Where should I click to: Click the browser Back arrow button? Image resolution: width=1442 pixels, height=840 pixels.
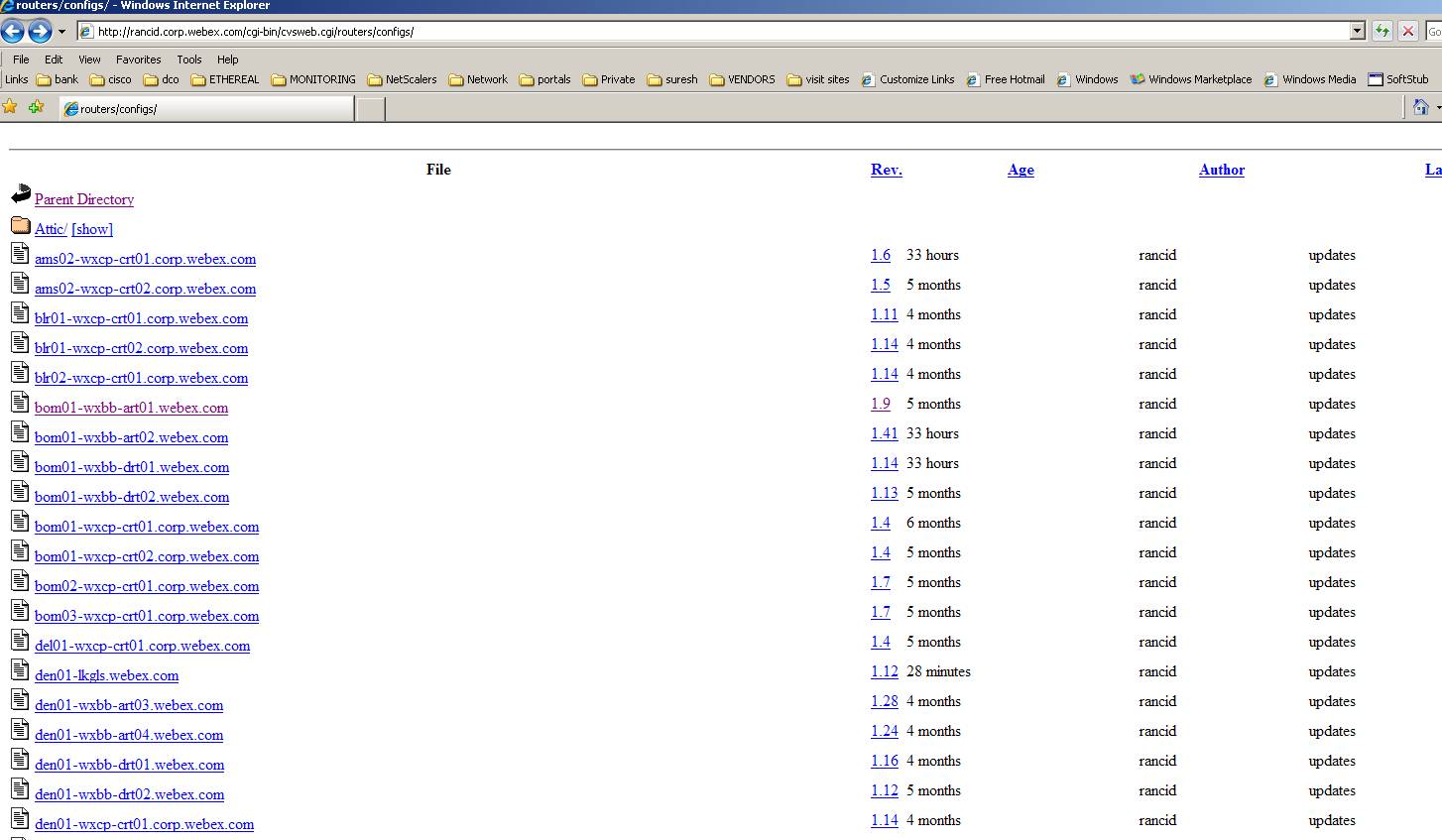[12, 32]
